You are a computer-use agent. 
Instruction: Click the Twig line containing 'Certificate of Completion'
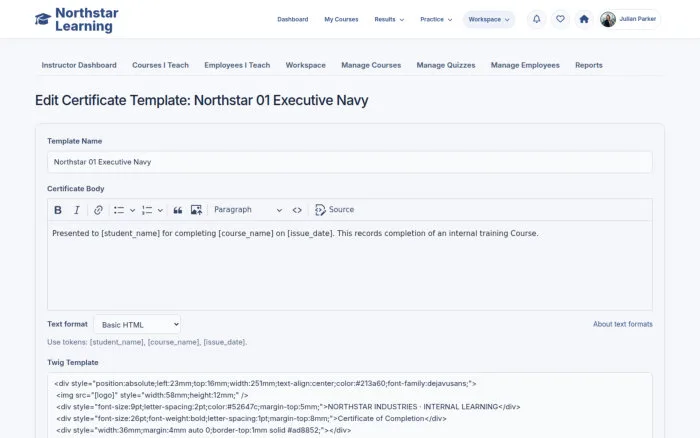coord(251,418)
